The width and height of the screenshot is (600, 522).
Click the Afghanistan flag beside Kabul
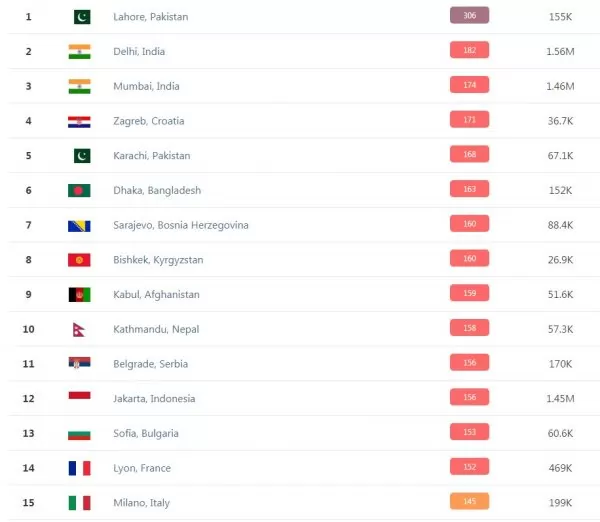pos(79,295)
